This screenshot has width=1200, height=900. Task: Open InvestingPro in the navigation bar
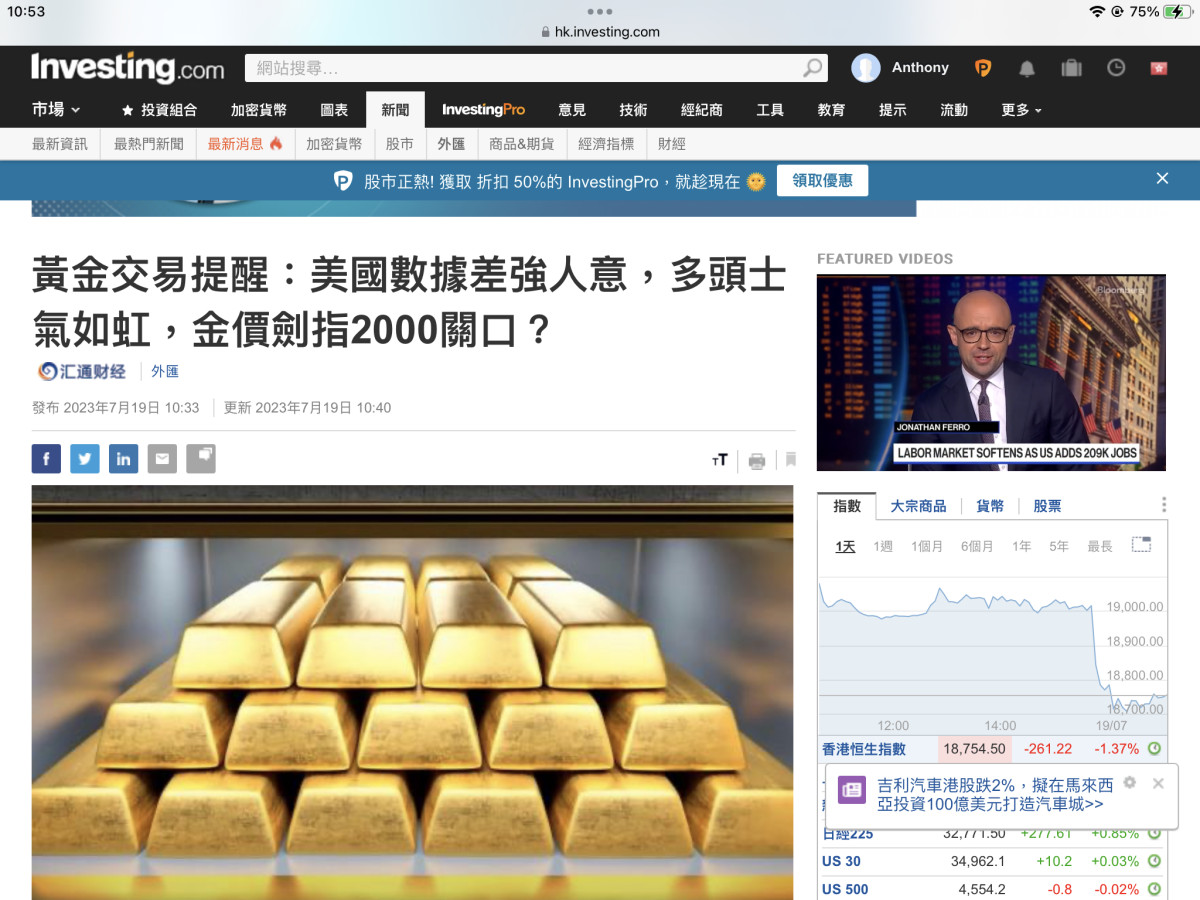tap(483, 110)
